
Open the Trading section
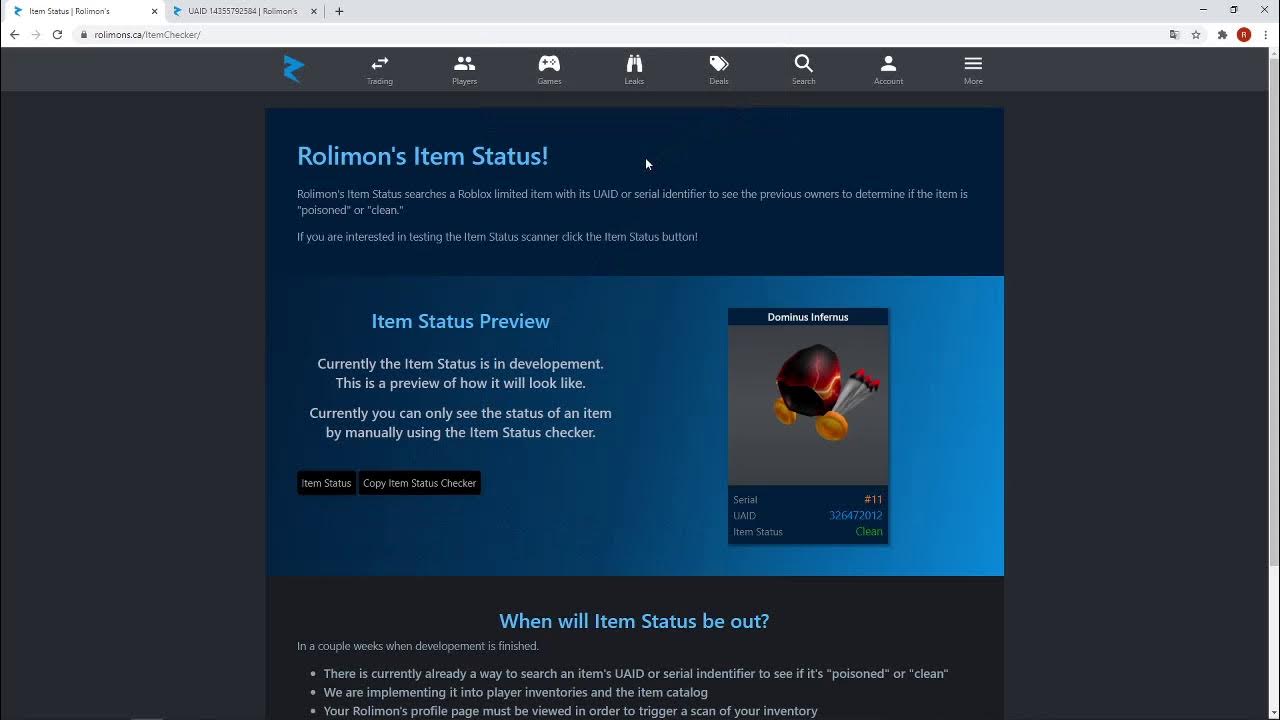(x=379, y=70)
